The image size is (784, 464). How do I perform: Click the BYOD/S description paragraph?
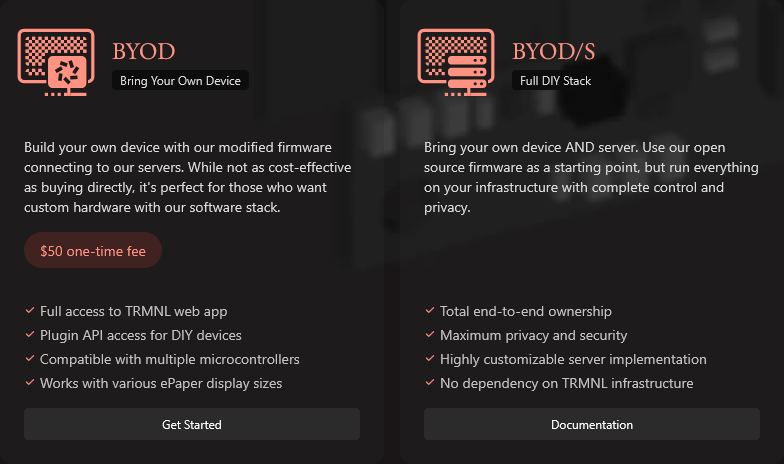click(591, 178)
